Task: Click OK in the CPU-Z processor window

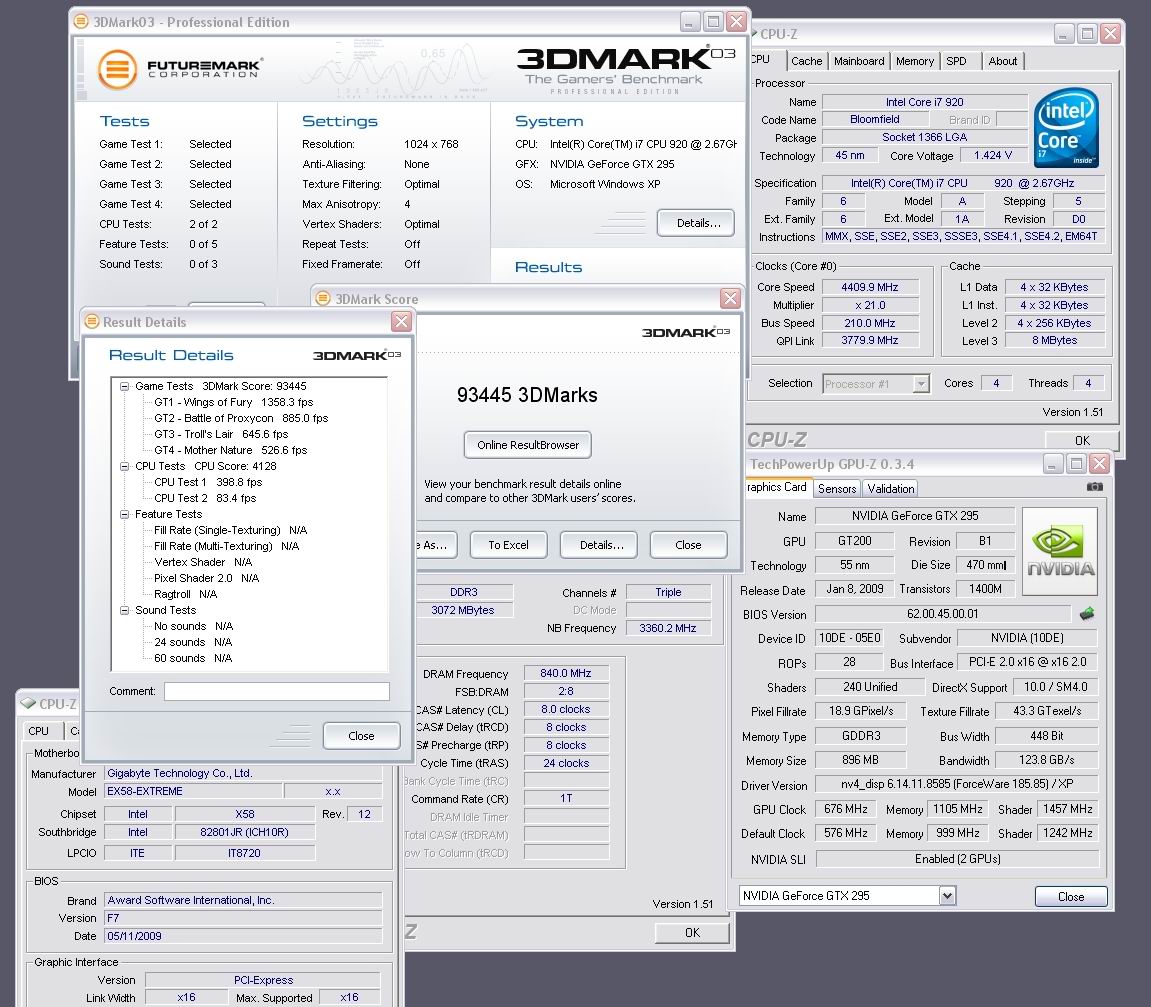Action: pos(1082,440)
